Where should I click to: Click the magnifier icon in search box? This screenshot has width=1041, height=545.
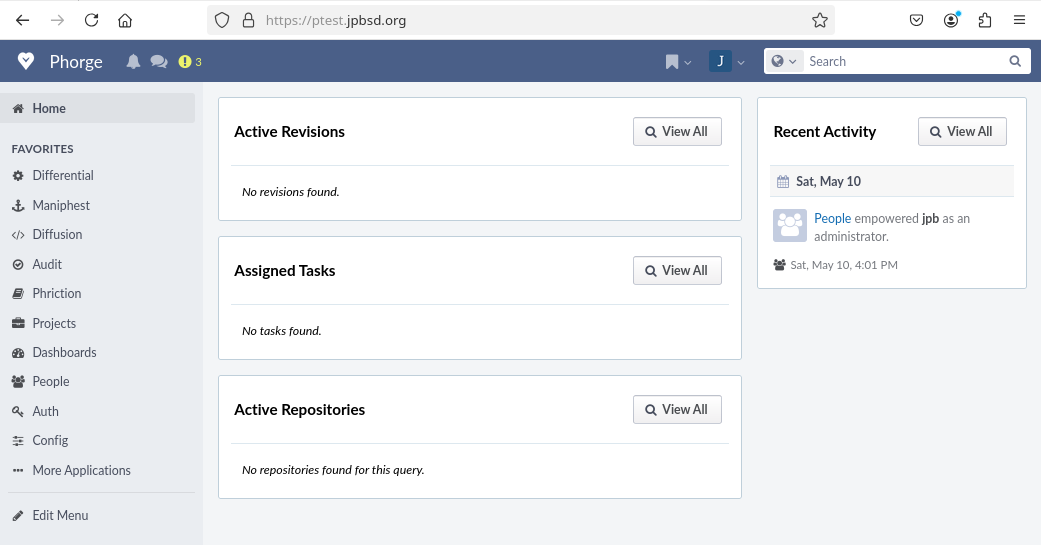1015,61
